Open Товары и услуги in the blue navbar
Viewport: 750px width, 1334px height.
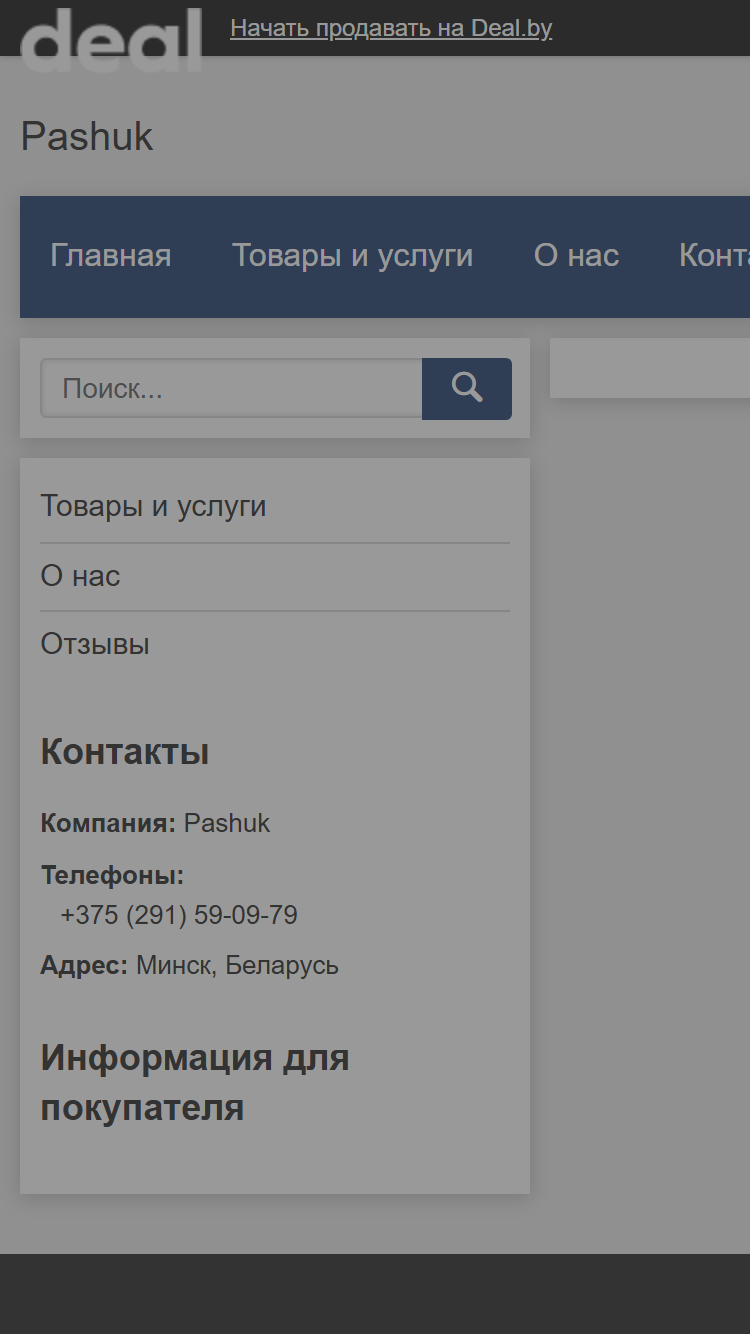pos(353,256)
